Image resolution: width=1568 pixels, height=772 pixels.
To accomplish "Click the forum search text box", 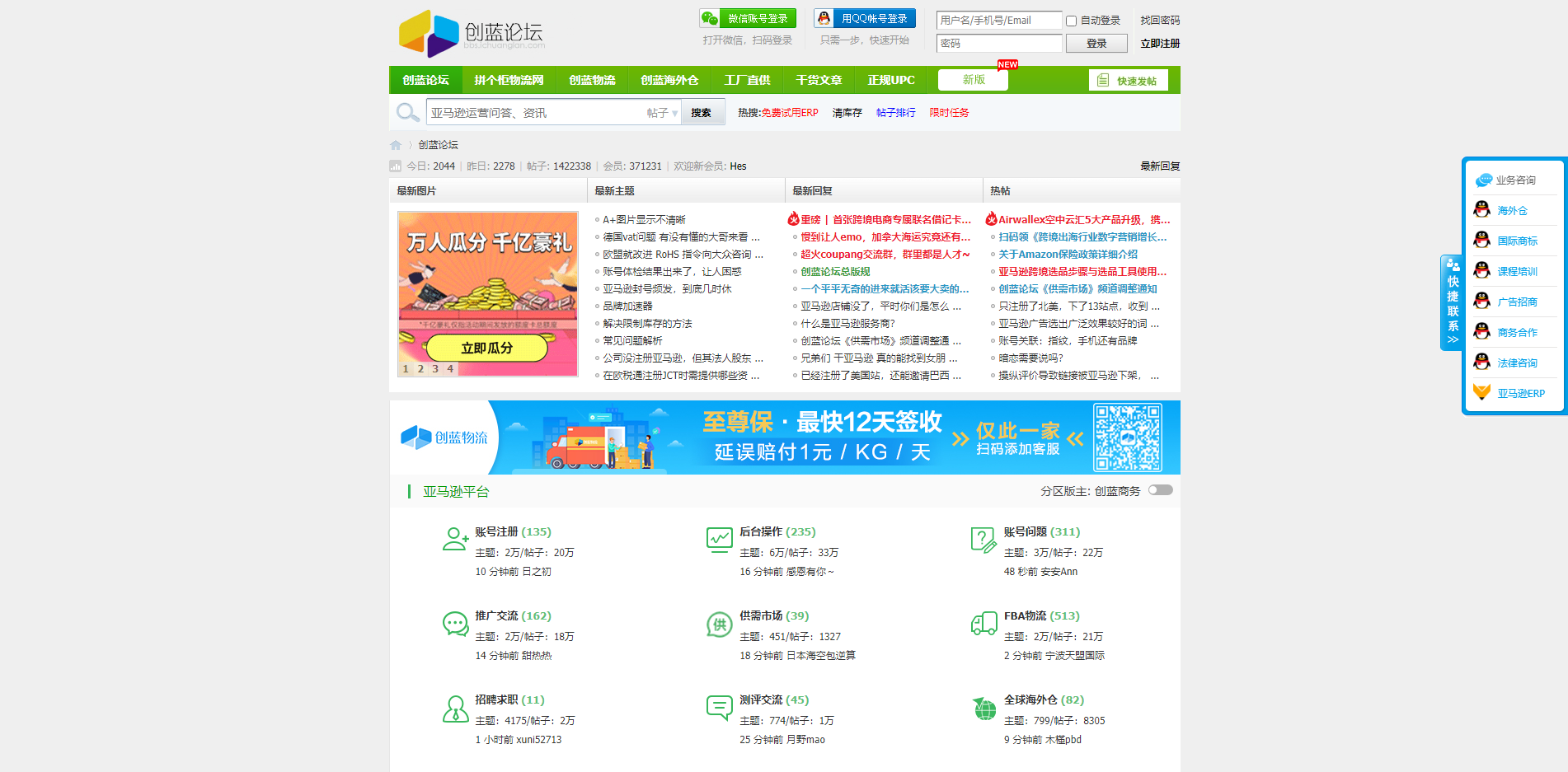I will tap(536, 113).
